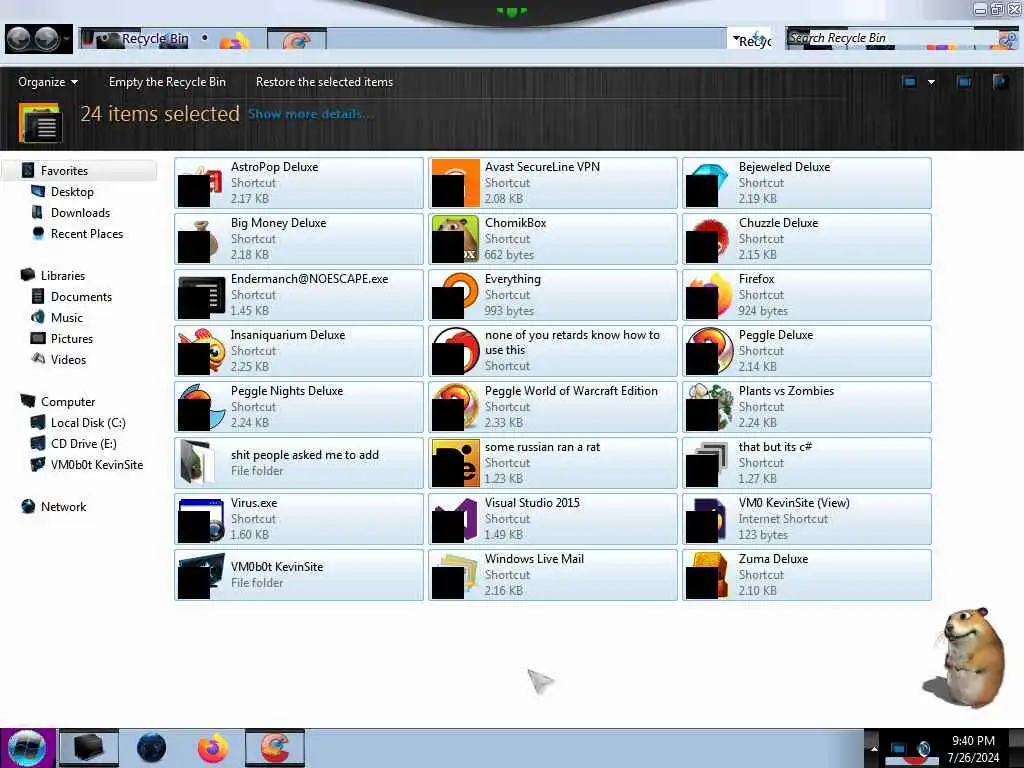Open Pictures library
The height and width of the screenshot is (768, 1024).
(72, 338)
